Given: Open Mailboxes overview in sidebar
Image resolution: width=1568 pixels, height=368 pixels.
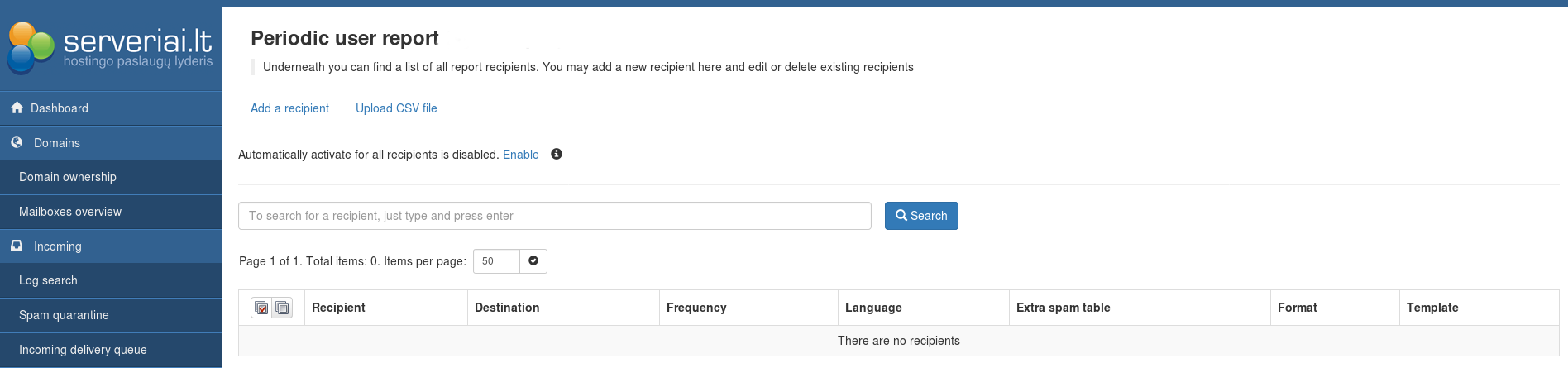Looking at the screenshot, I should tap(70, 212).
